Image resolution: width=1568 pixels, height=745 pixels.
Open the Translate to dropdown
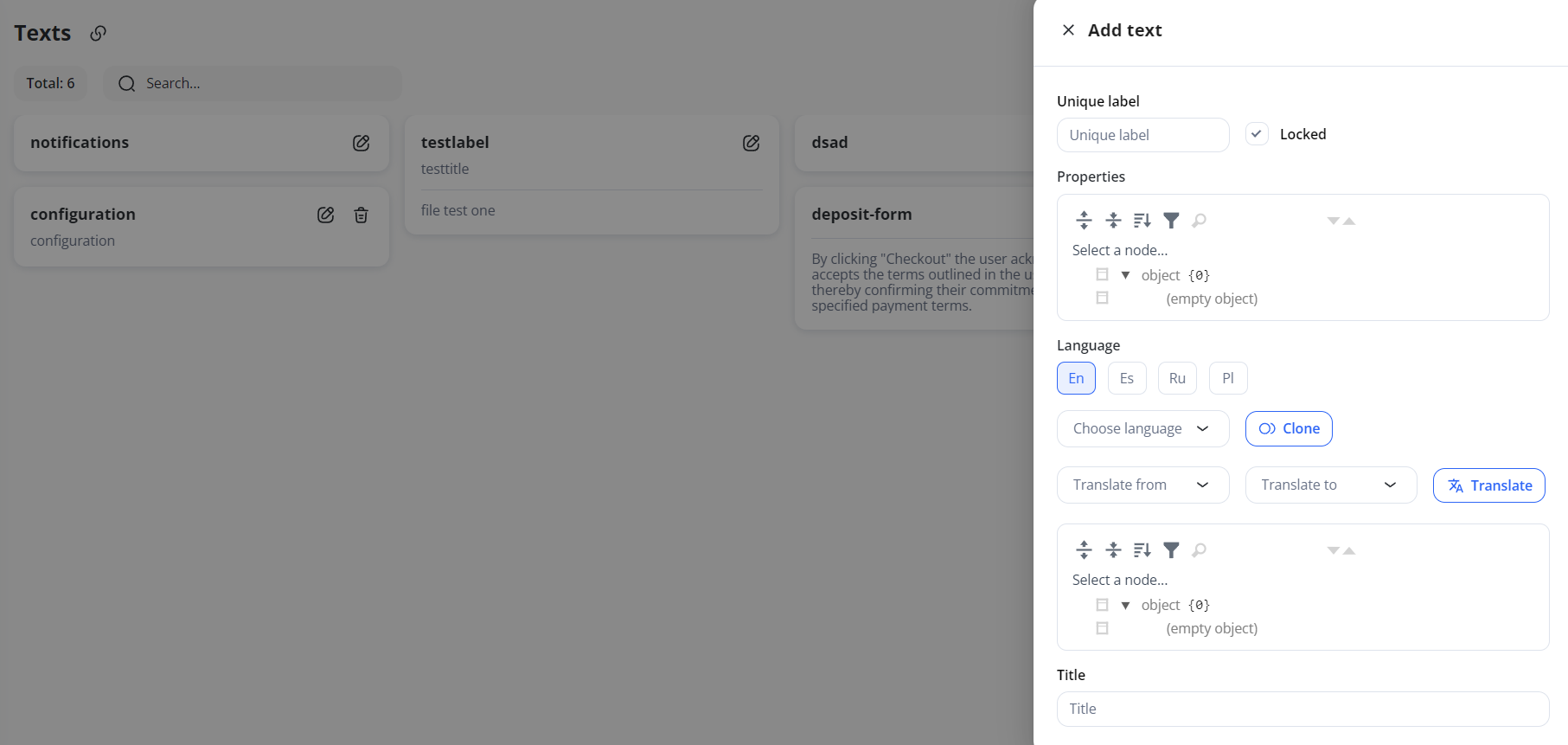coord(1330,485)
